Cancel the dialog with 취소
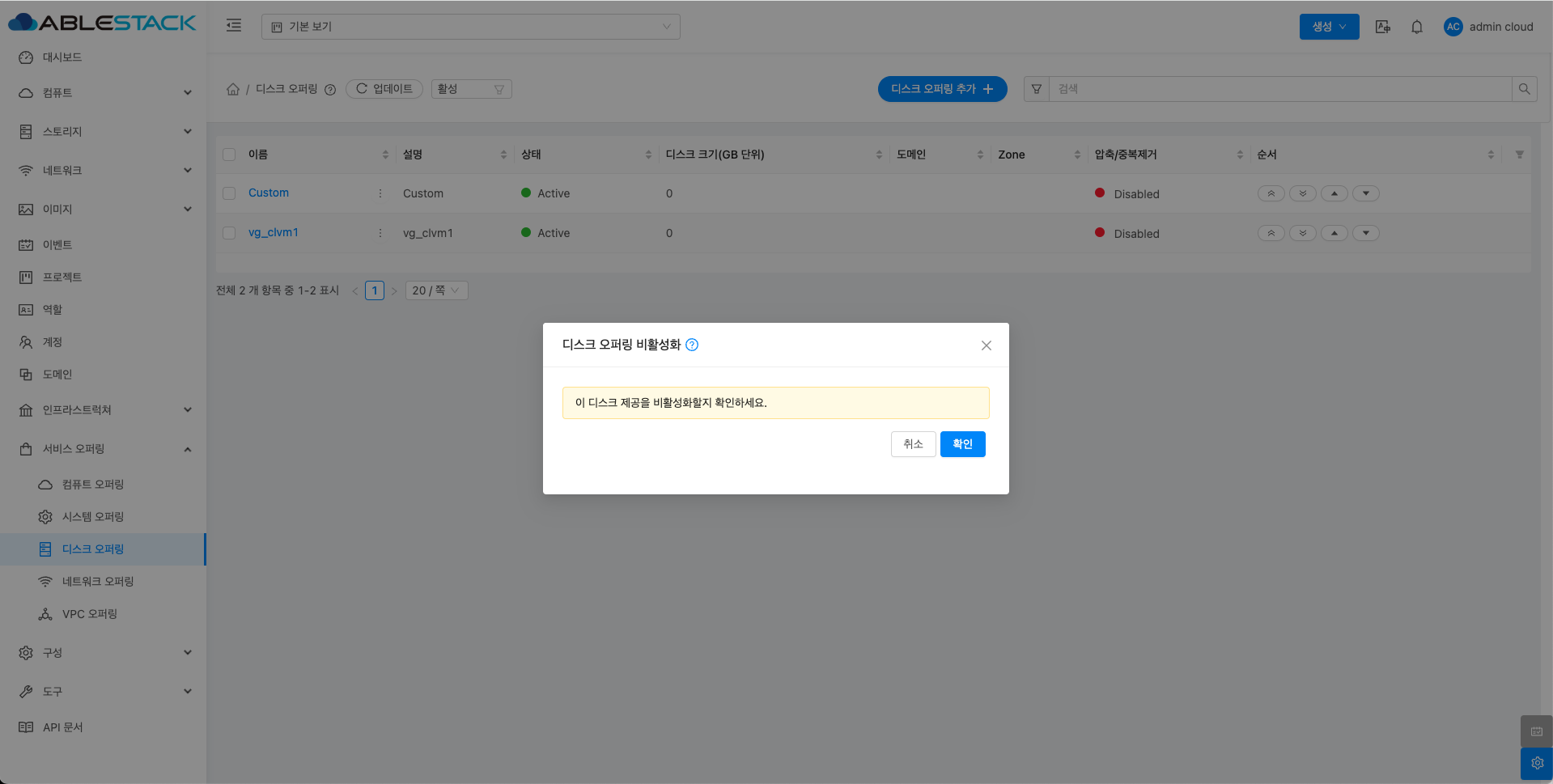 913,444
